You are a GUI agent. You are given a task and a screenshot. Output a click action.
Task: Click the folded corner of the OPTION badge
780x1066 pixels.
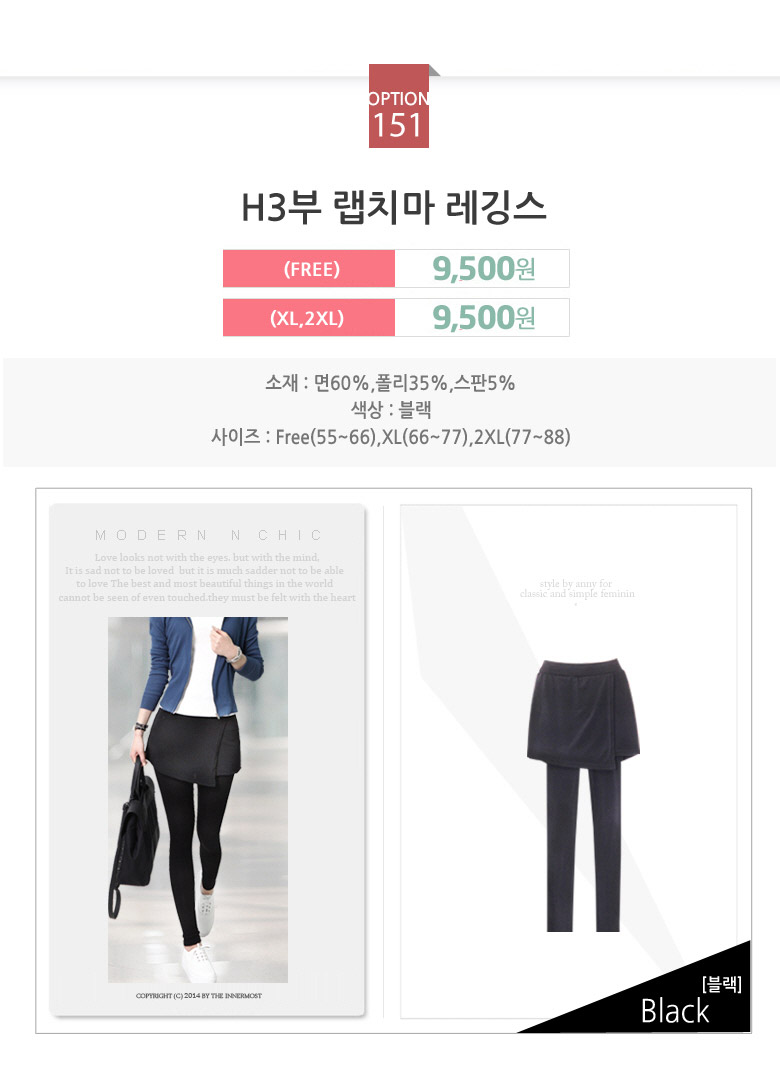435,70
